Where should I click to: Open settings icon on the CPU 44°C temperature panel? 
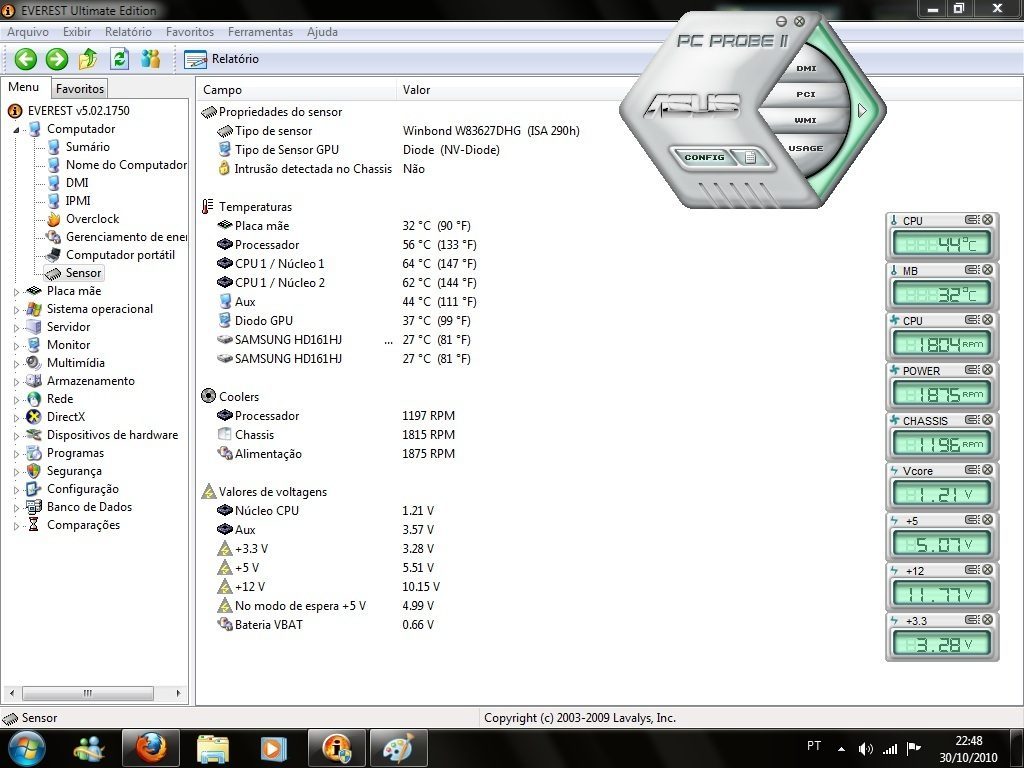[972, 220]
